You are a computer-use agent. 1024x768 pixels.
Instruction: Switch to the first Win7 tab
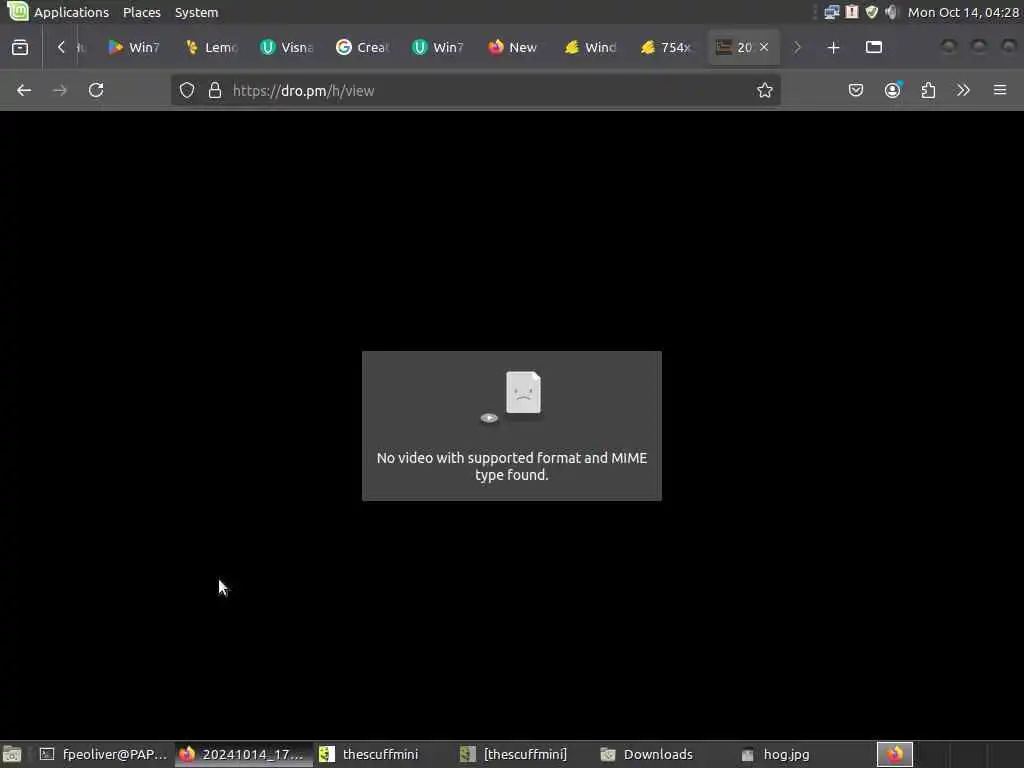click(x=134, y=47)
